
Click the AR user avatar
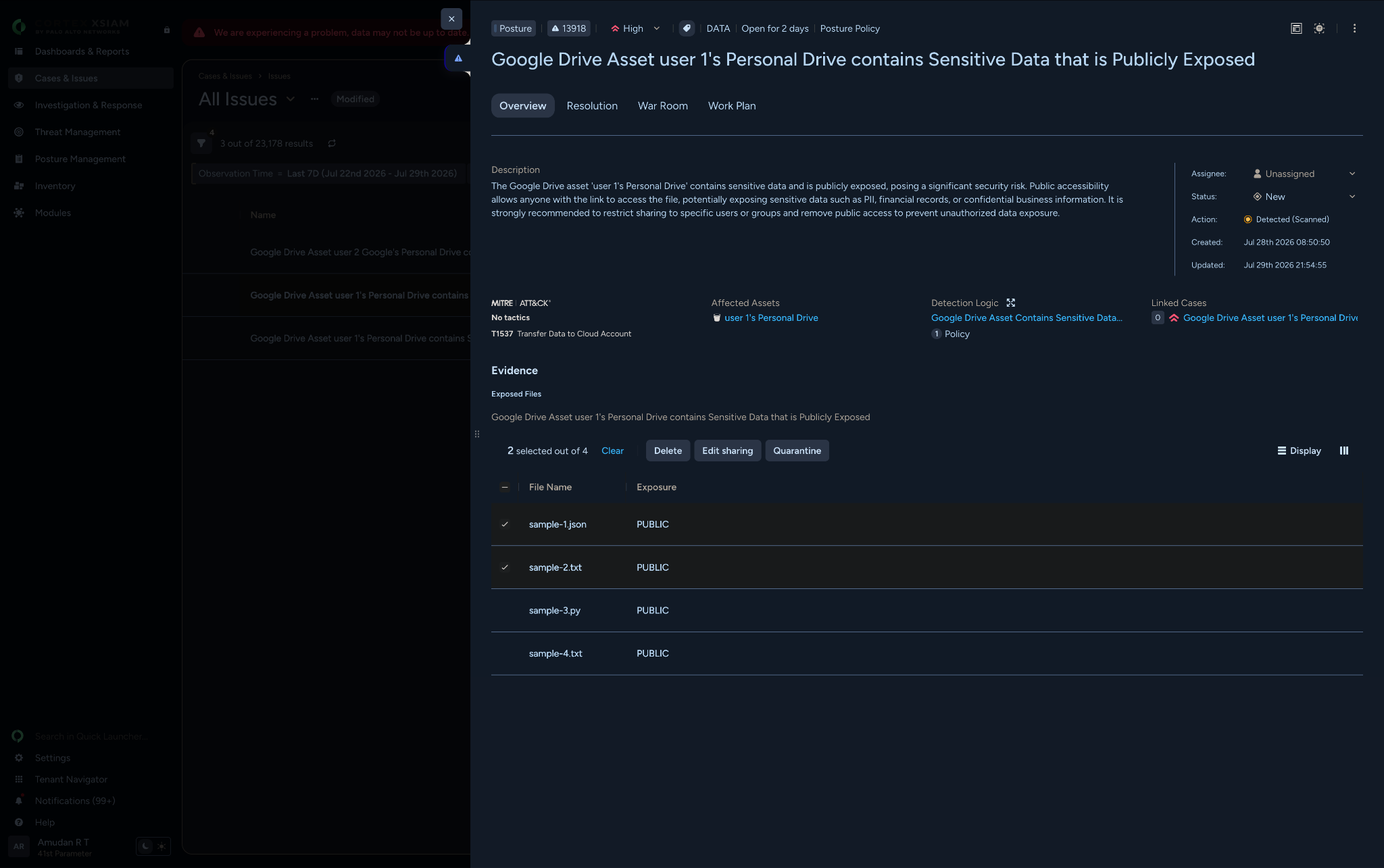[x=19, y=846]
